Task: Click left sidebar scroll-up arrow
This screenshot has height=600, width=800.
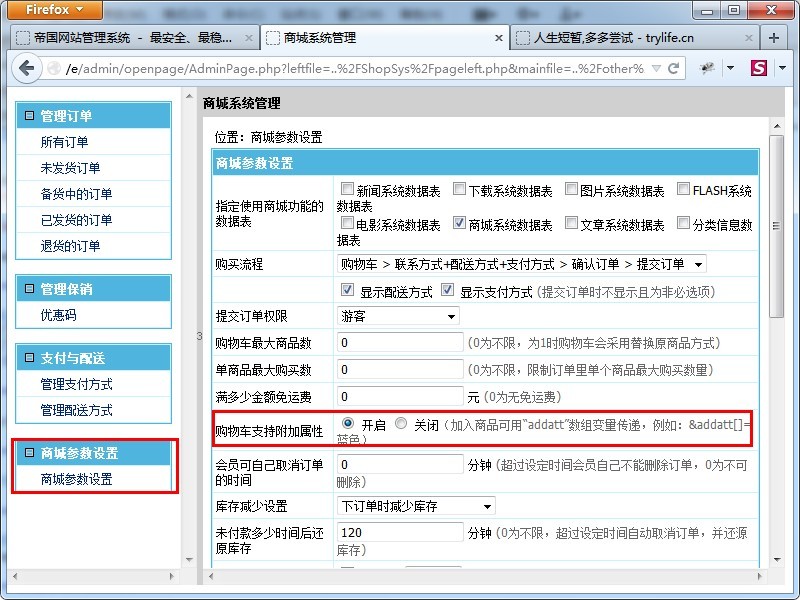Action: pyautogui.click(x=189, y=95)
